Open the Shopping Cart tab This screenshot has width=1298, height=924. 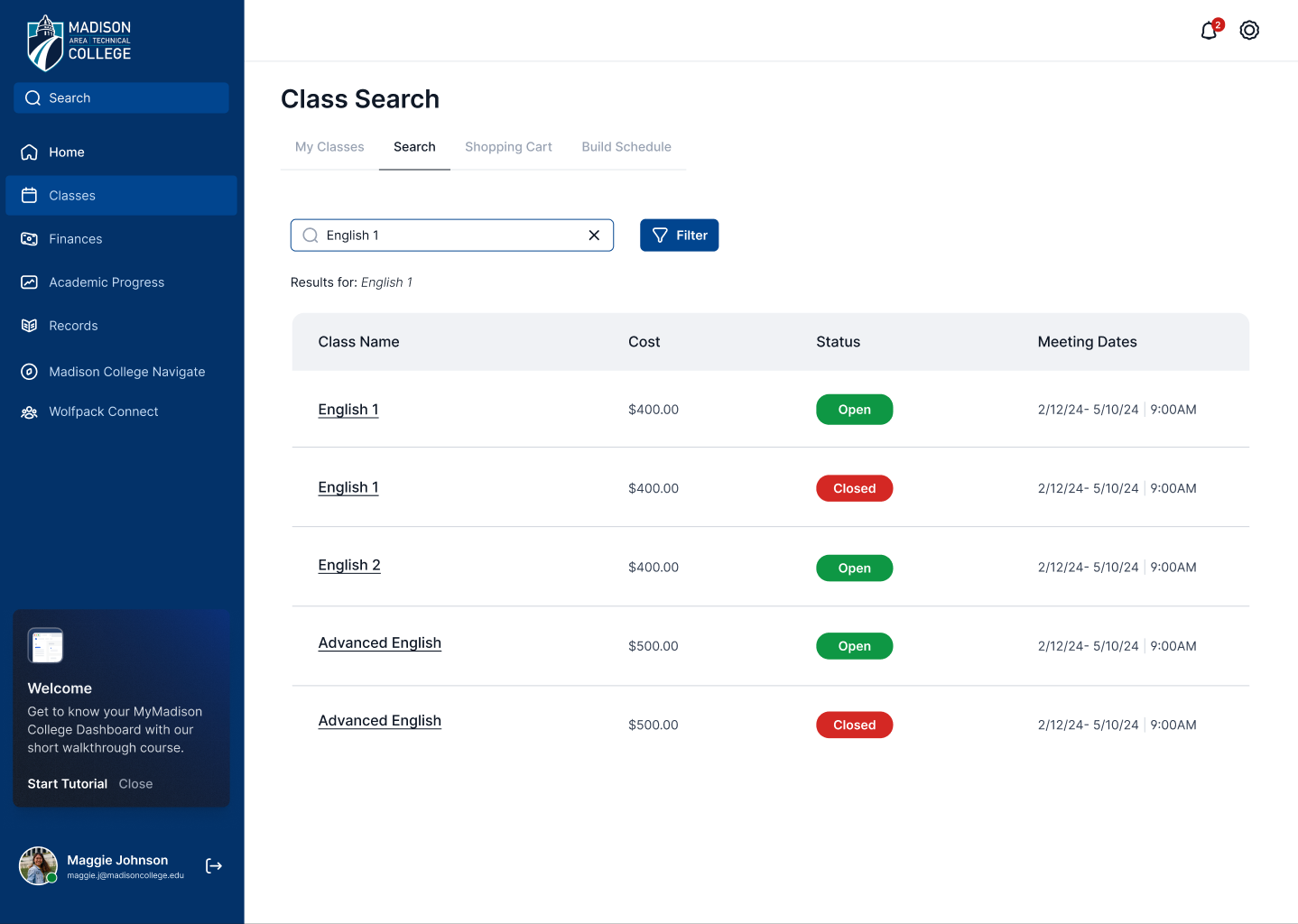tap(508, 147)
